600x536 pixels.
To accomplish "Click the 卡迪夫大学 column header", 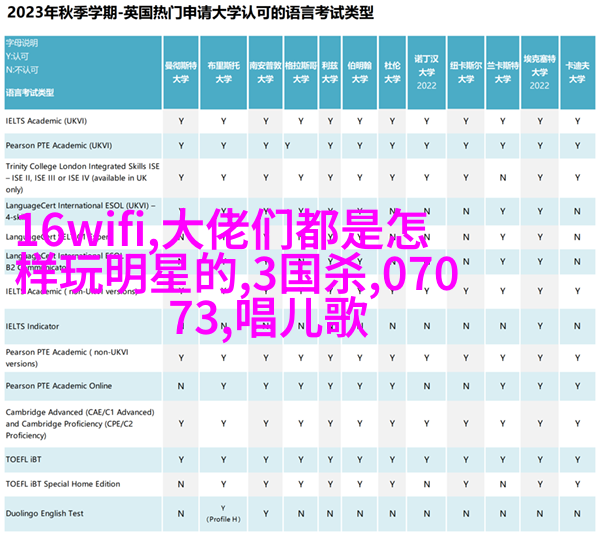I will coord(577,72).
